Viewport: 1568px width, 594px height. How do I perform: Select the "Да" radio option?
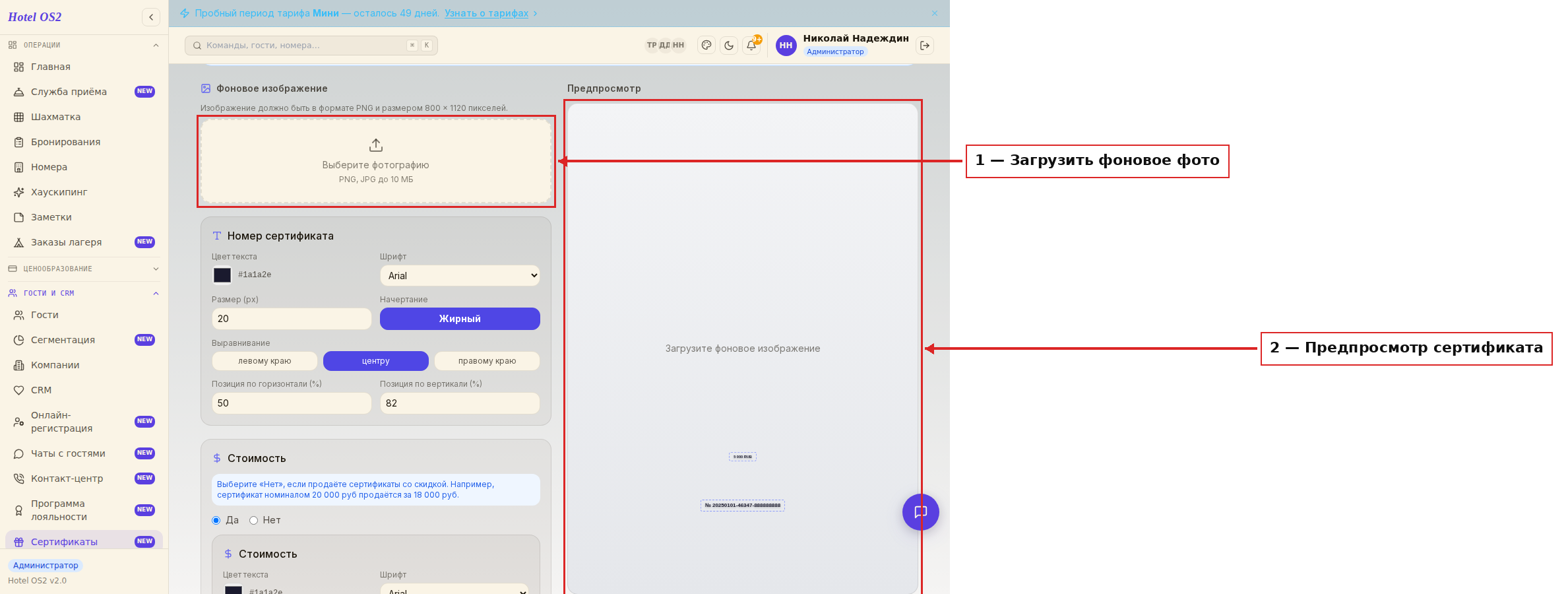216,521
